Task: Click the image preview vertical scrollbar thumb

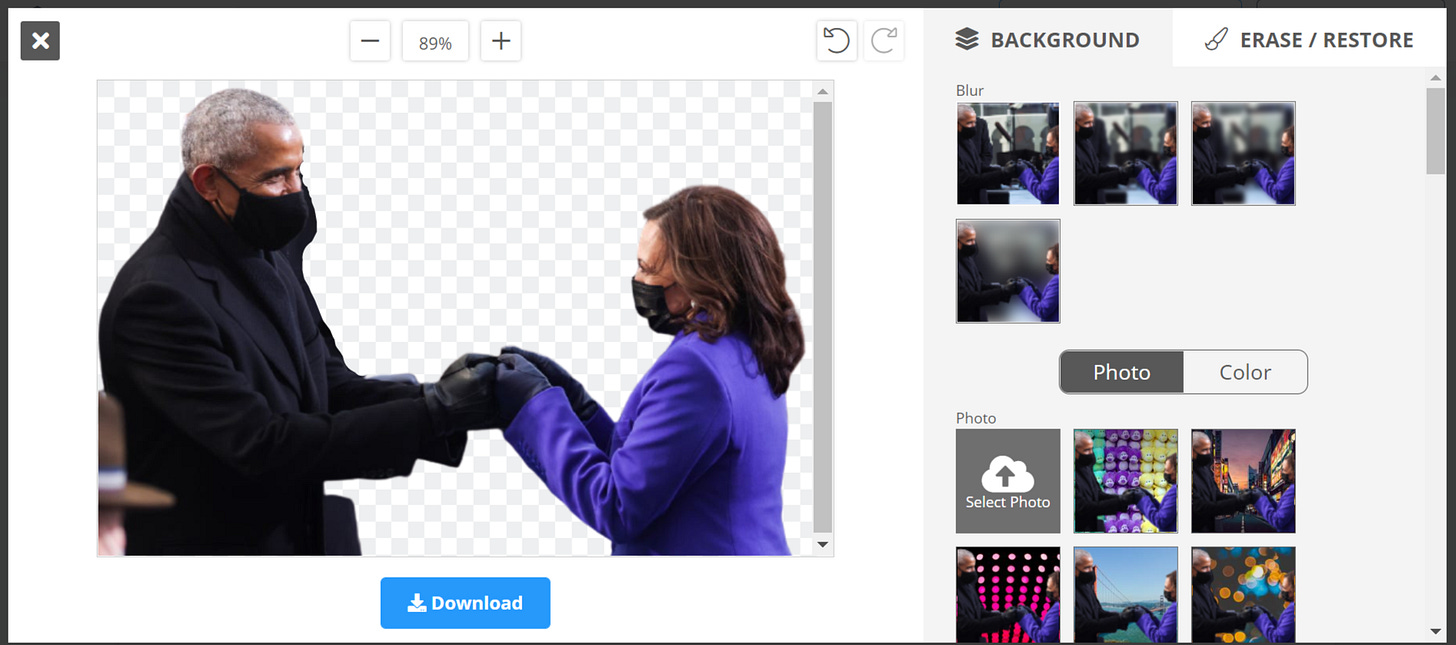Action: 822,317
